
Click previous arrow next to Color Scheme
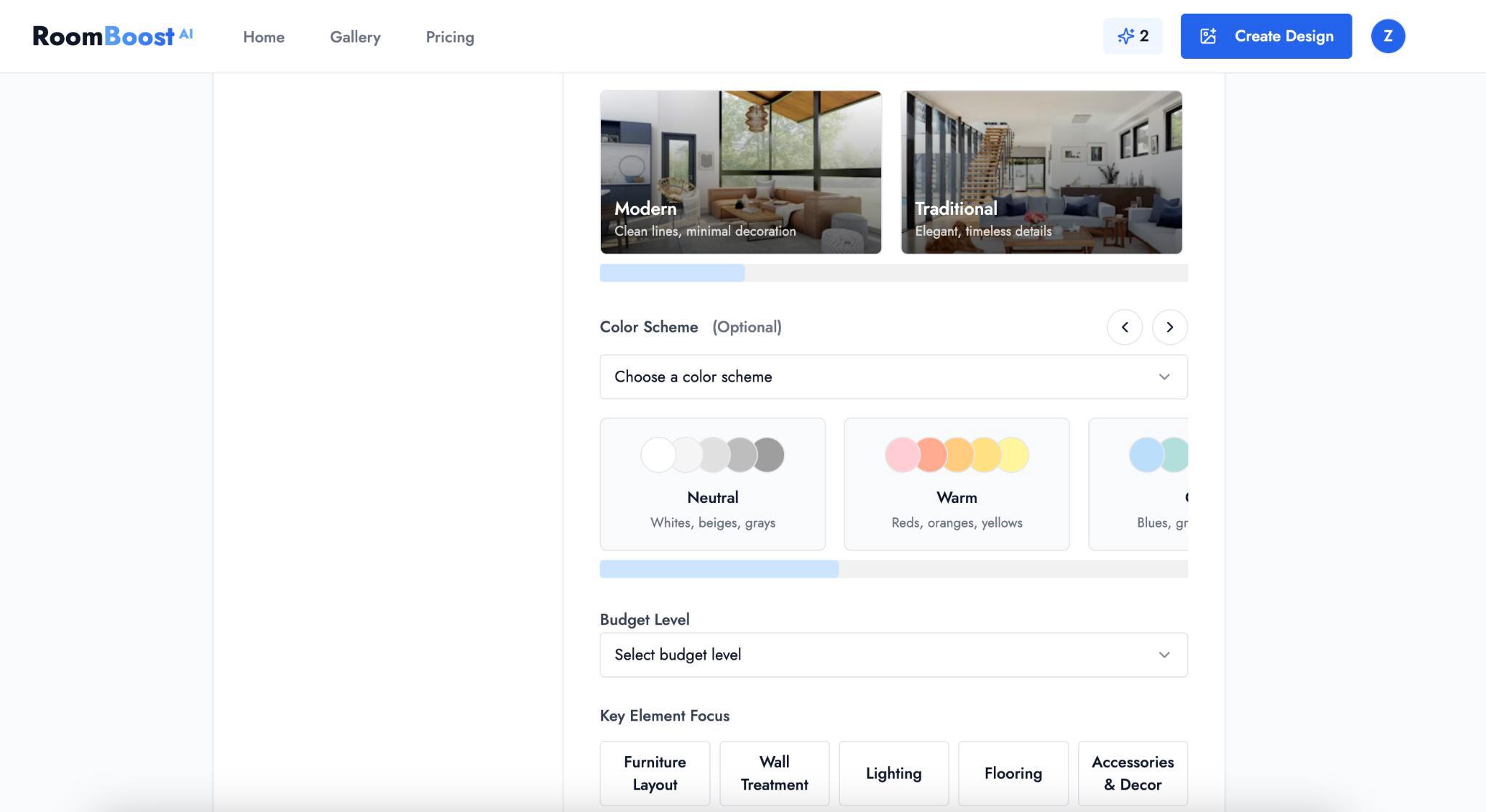click(x=1124, y=327)
